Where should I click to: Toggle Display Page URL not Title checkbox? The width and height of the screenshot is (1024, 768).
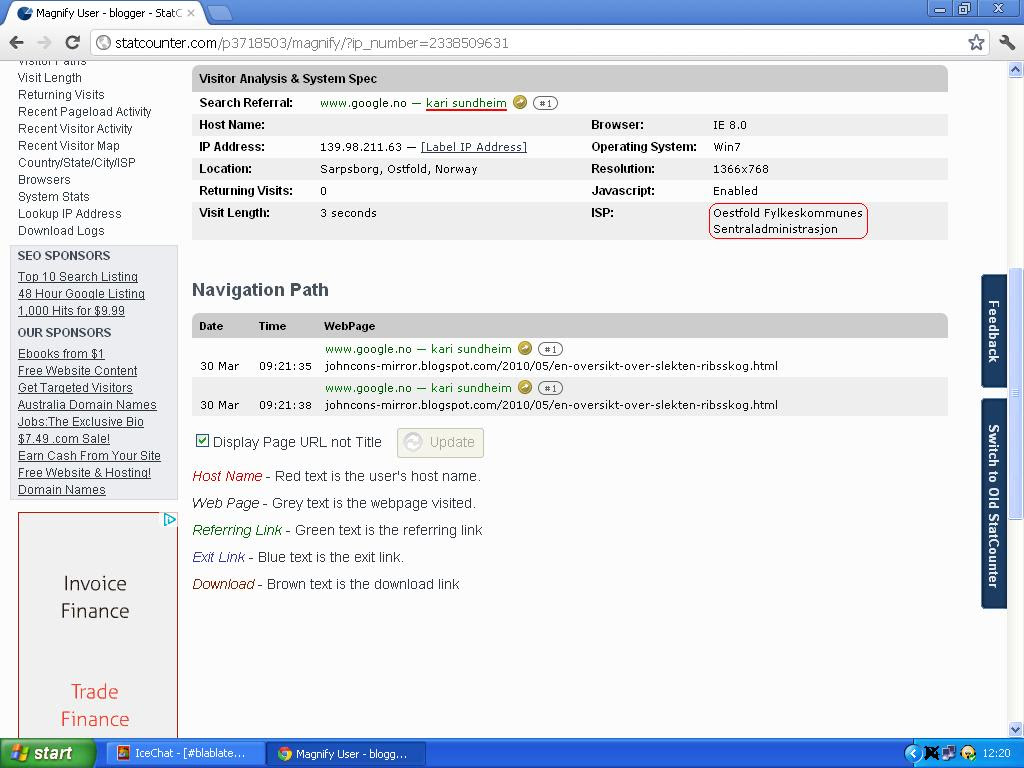pos(202,441)
